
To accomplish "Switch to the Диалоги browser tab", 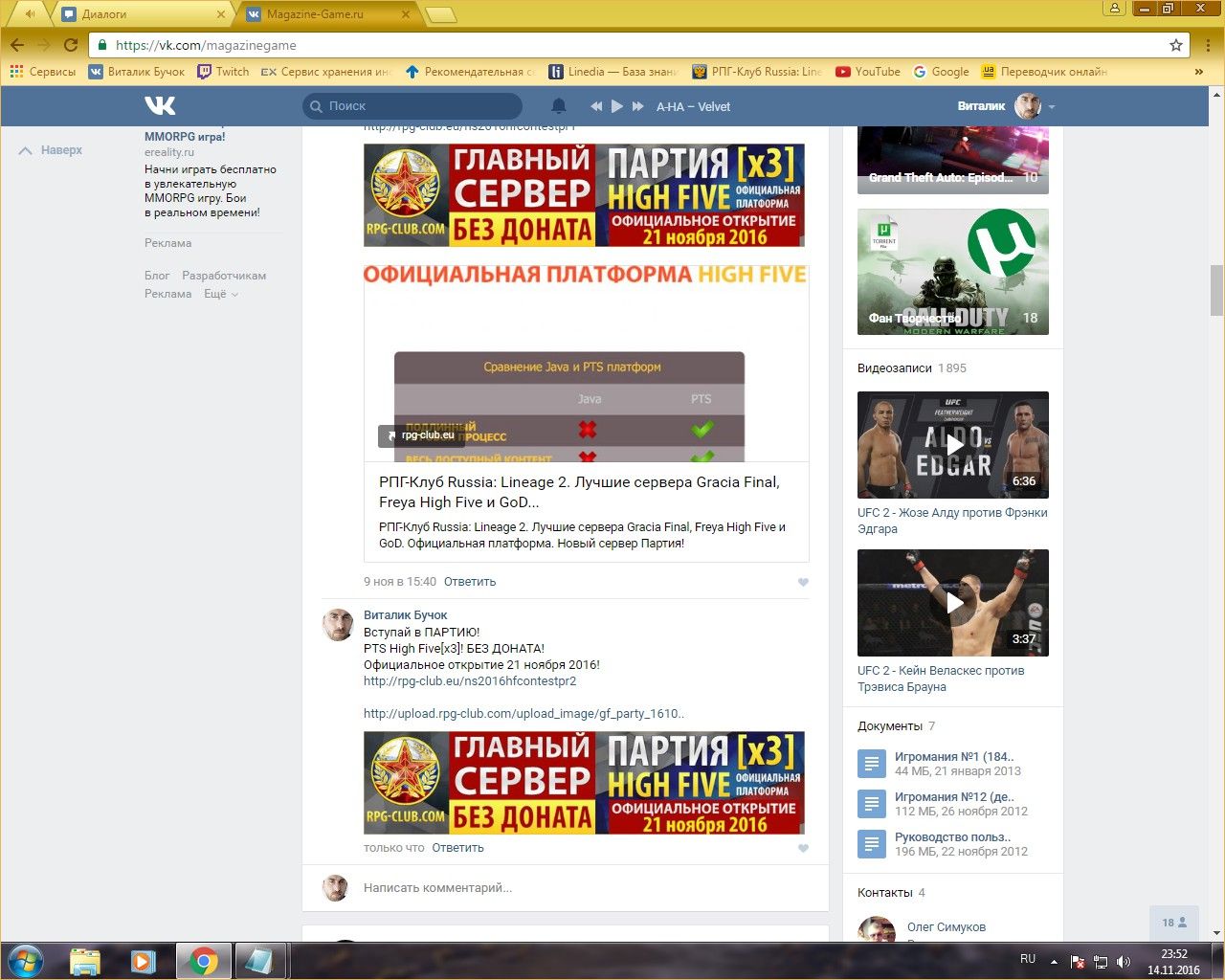I will click(144, 14).
